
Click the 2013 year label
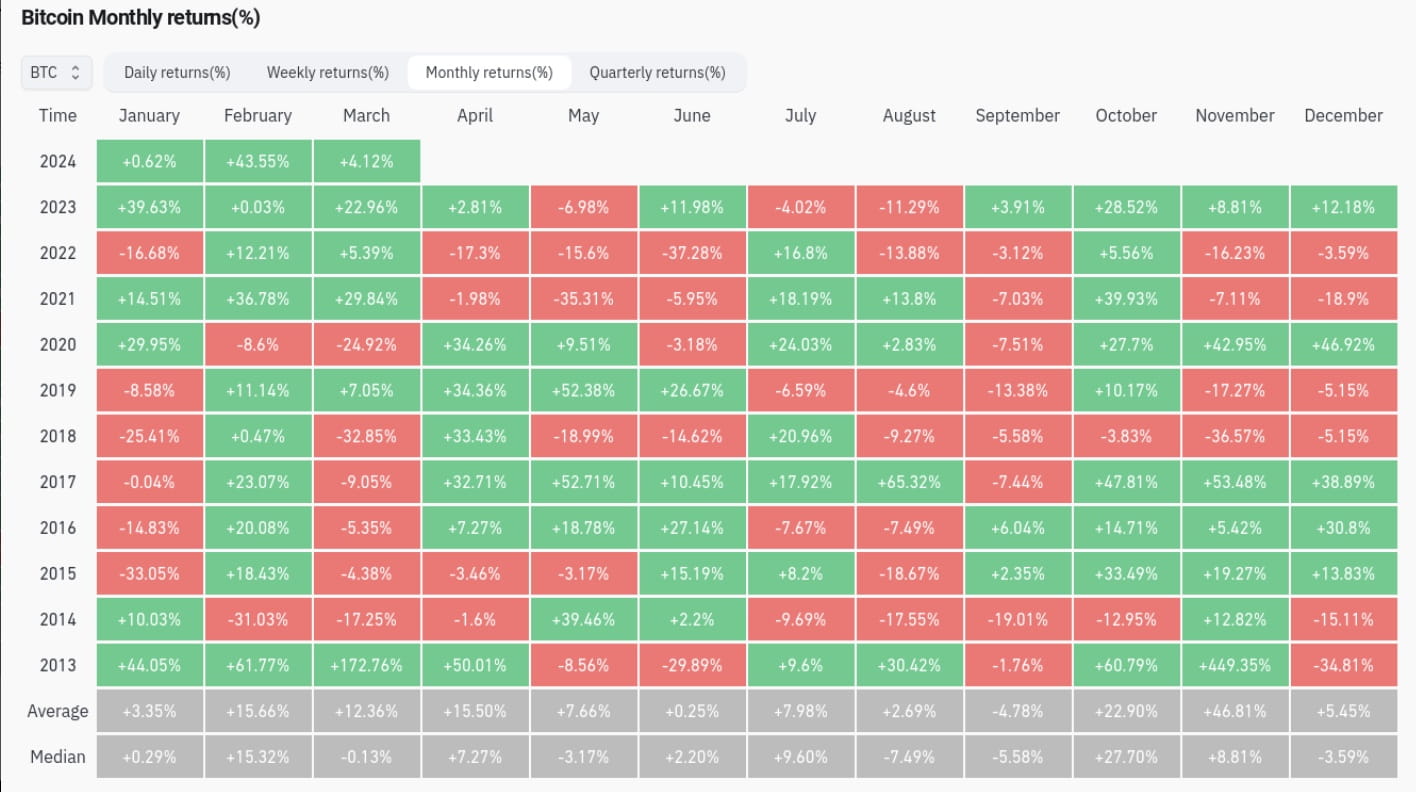click(x=58, y=664)
